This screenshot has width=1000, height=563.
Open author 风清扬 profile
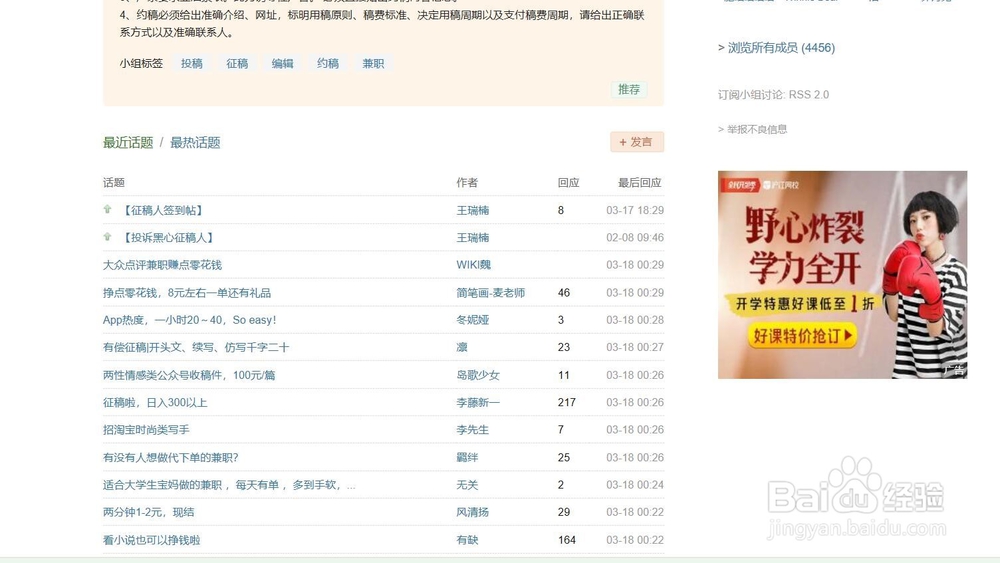473,512
